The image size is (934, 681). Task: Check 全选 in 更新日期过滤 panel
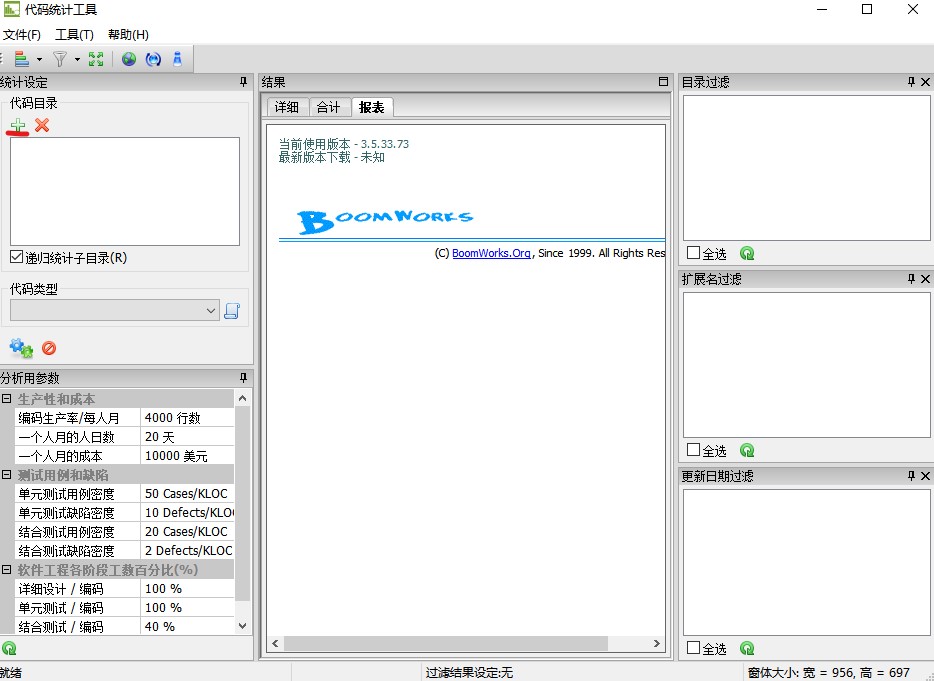tap(693, 648)
